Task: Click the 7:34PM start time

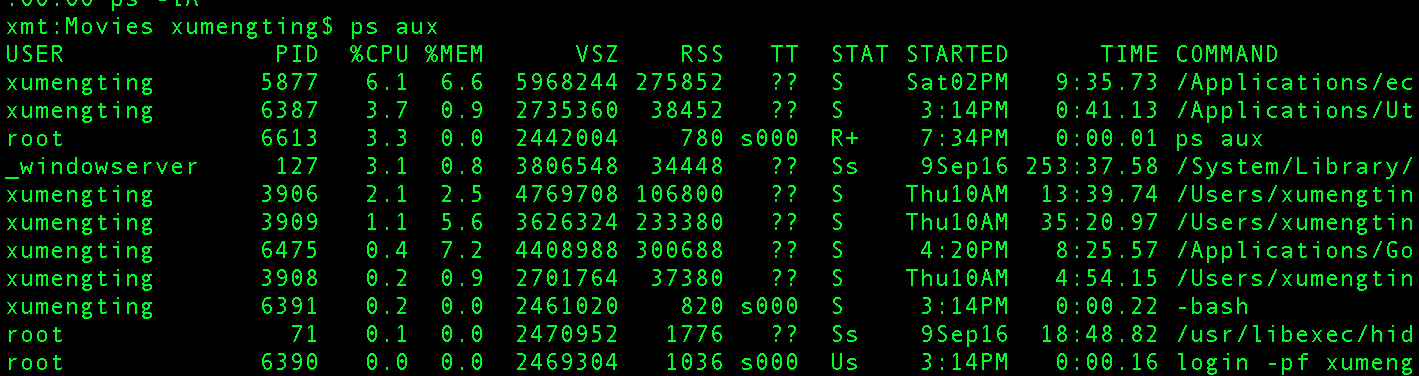Action: coord(964,138)
